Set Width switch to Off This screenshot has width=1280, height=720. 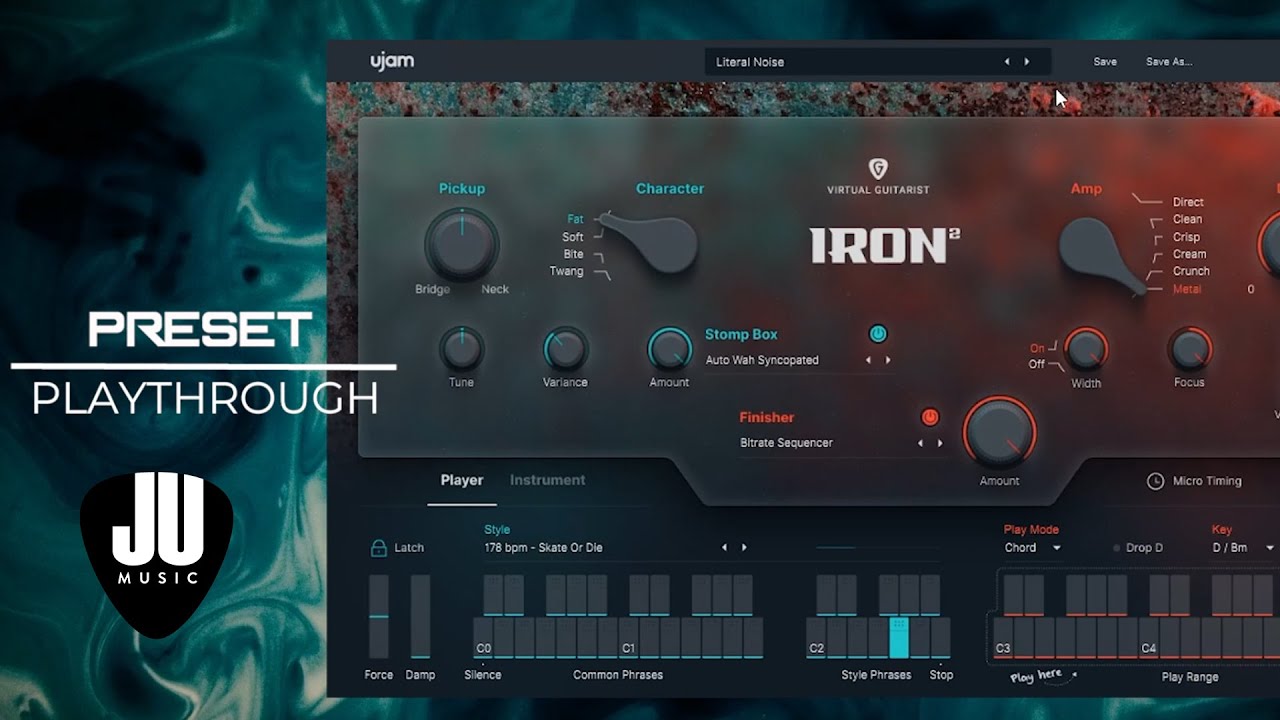pyautogui.click(x=1037, y=364)
